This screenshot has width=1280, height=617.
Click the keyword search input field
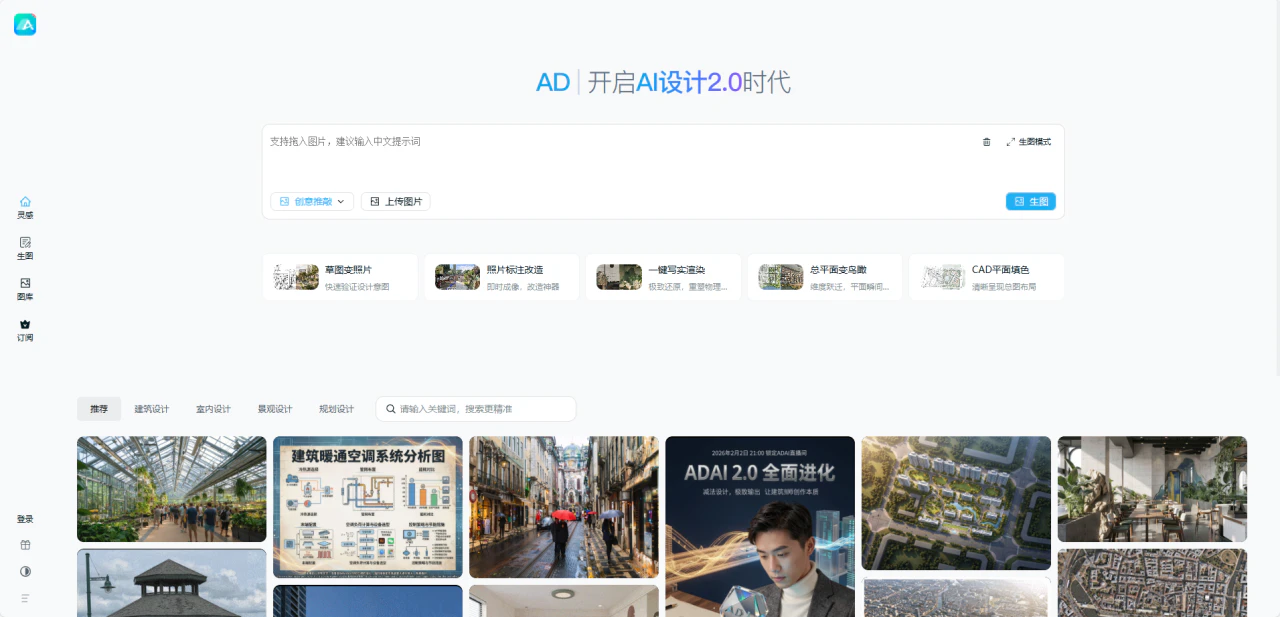coord(475,409)
